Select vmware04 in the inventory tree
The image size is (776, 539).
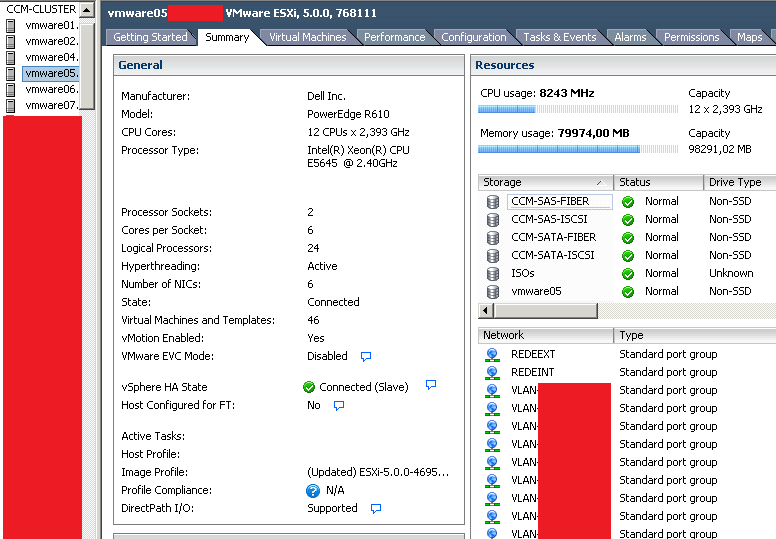click(51, 57)
